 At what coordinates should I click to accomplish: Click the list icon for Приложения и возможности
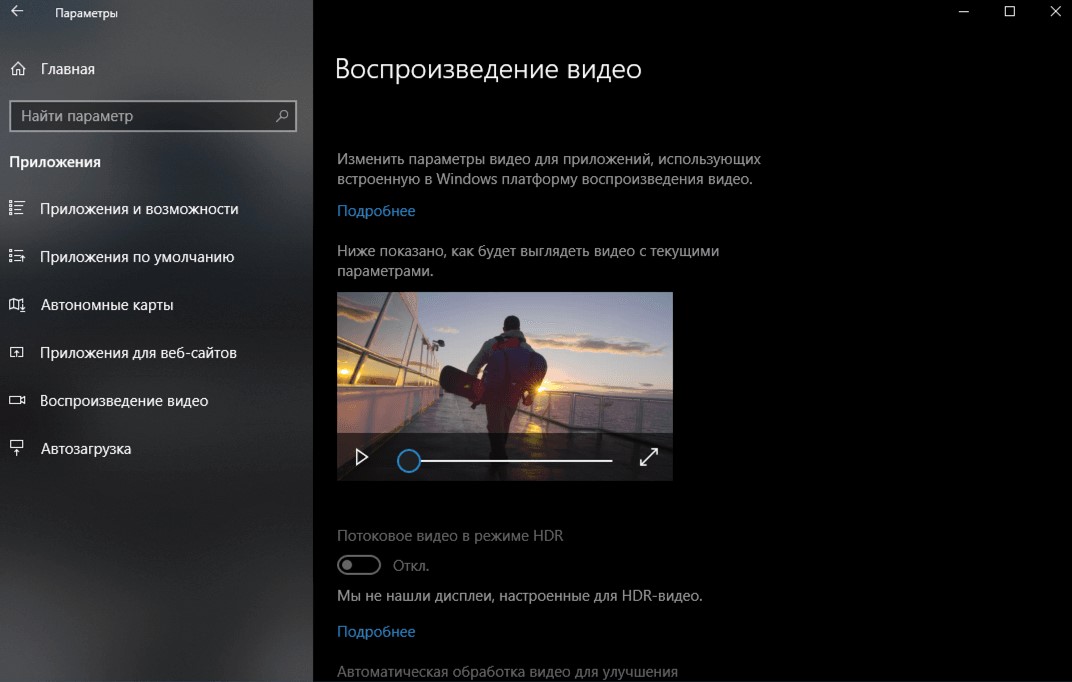(x=16, y=208)
